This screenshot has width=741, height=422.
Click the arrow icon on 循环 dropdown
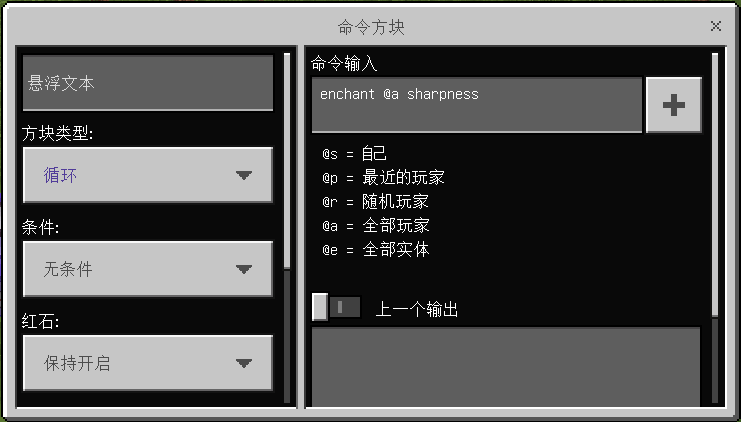[x=244, y=175]
